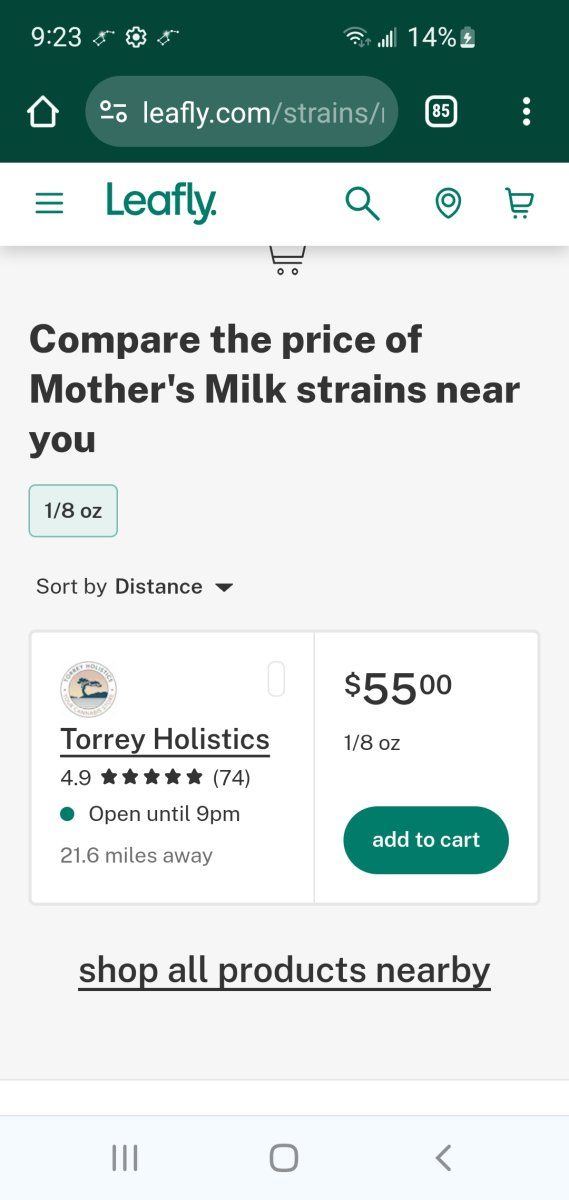Image resolution: width=569 pixels, height=1200 pixels.
Task: Click the Sort by dropdown arrow
Action: coord(224,587)
